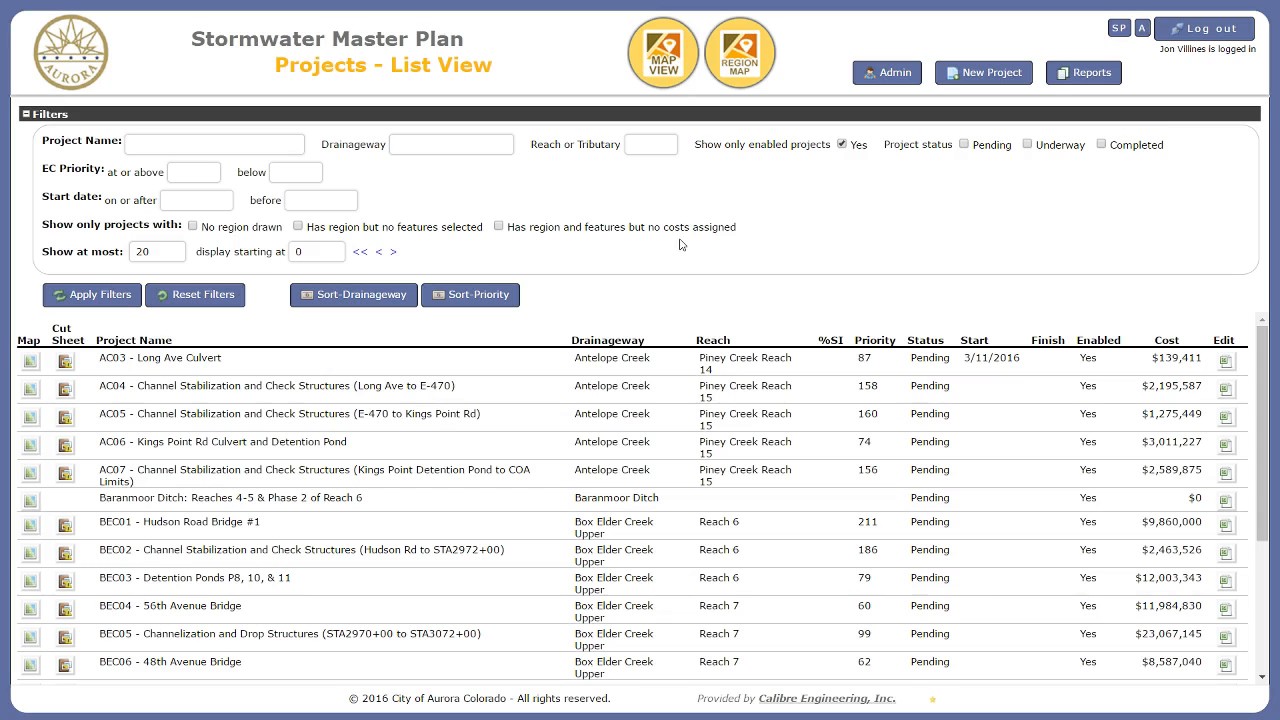Tick Has region and features but no costs
The height and width of the screenshot is (720, 1280).
coord(499,226)
